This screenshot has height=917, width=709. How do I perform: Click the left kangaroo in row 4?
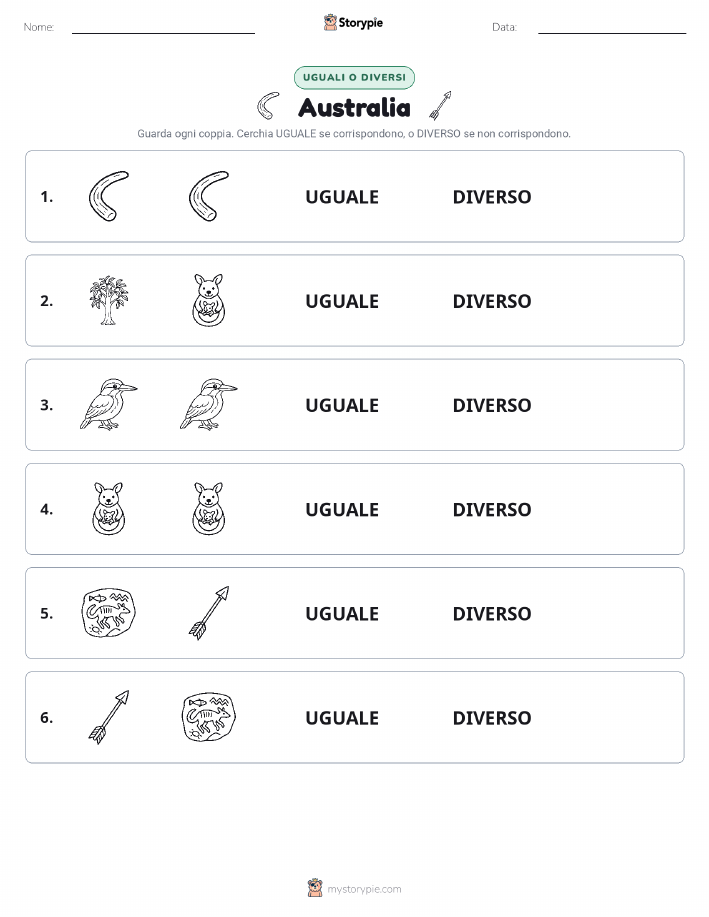tap(109, 508)
